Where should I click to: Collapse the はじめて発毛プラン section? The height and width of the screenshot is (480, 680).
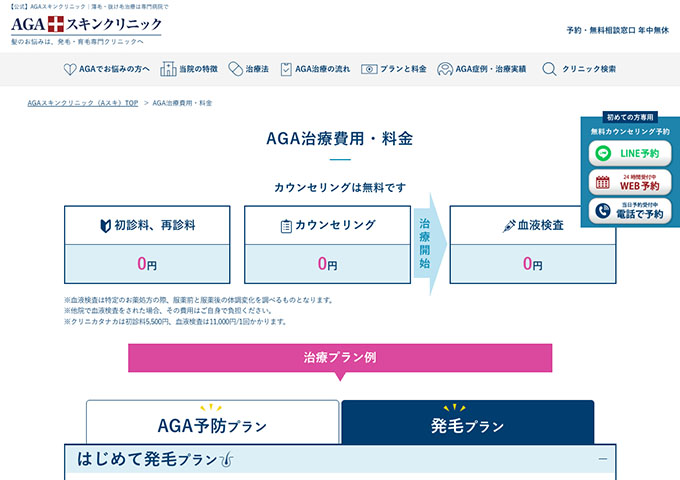pyautogui.click(x=602, y=459)
